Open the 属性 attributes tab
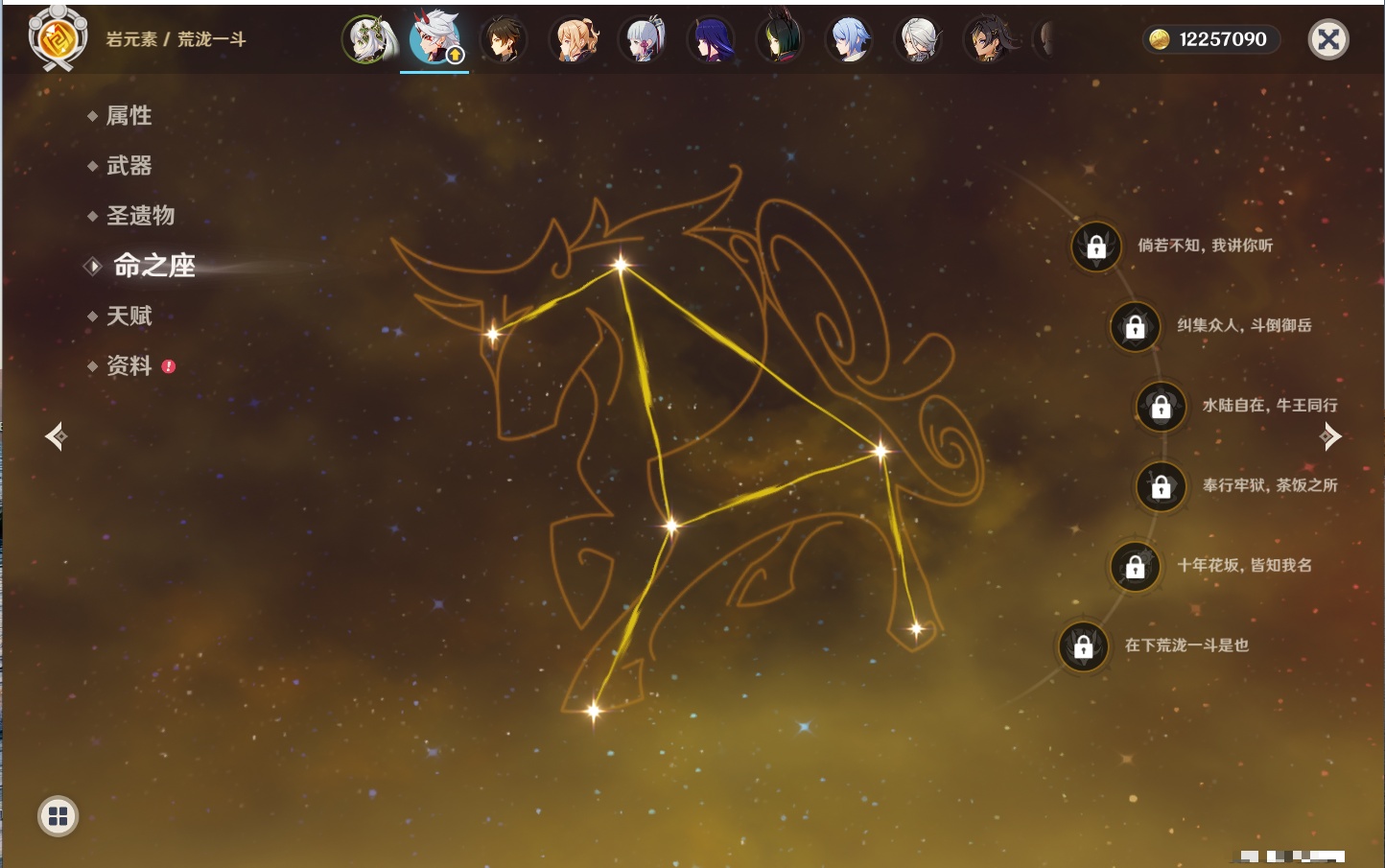Screen dimensions: 1385x868 click(x=129, y=116)
